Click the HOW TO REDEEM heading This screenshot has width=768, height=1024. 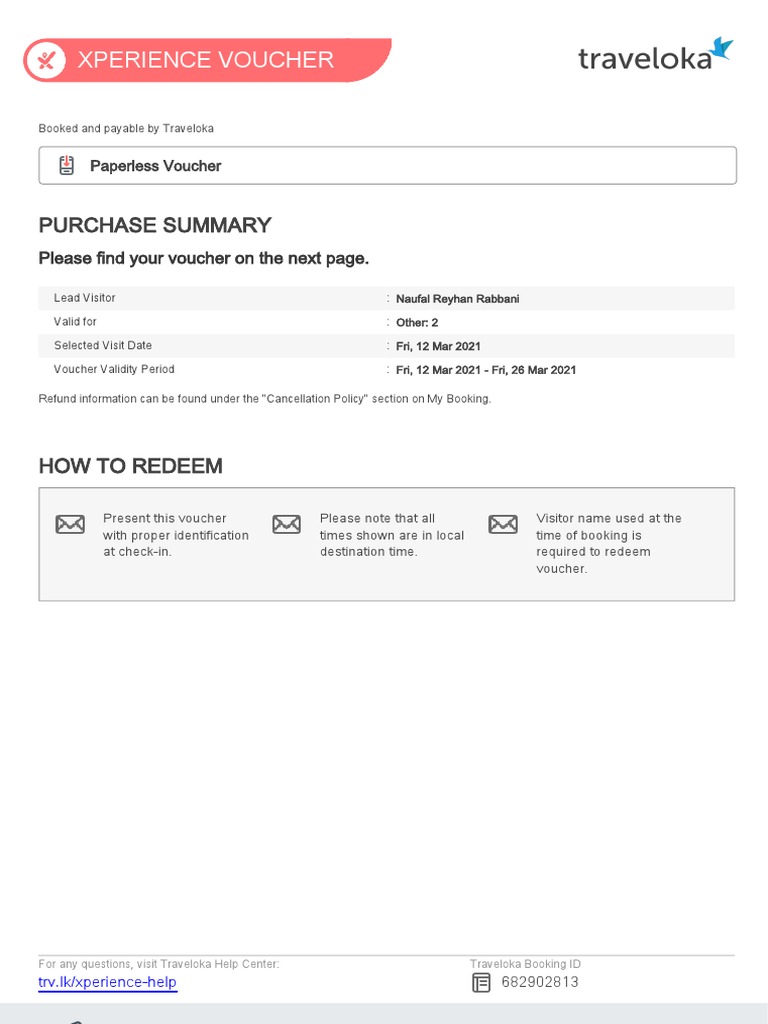click(131, 466)
